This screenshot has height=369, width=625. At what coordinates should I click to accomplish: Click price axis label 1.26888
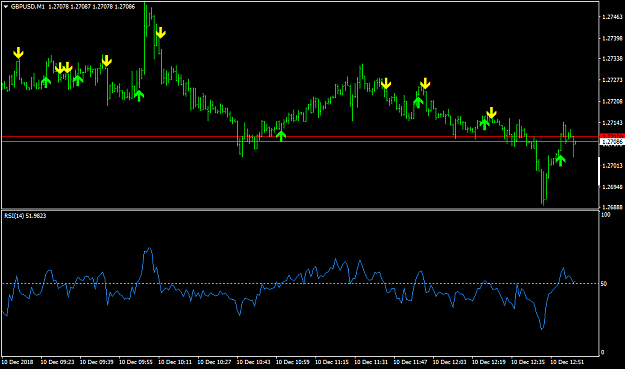(612, 207)
